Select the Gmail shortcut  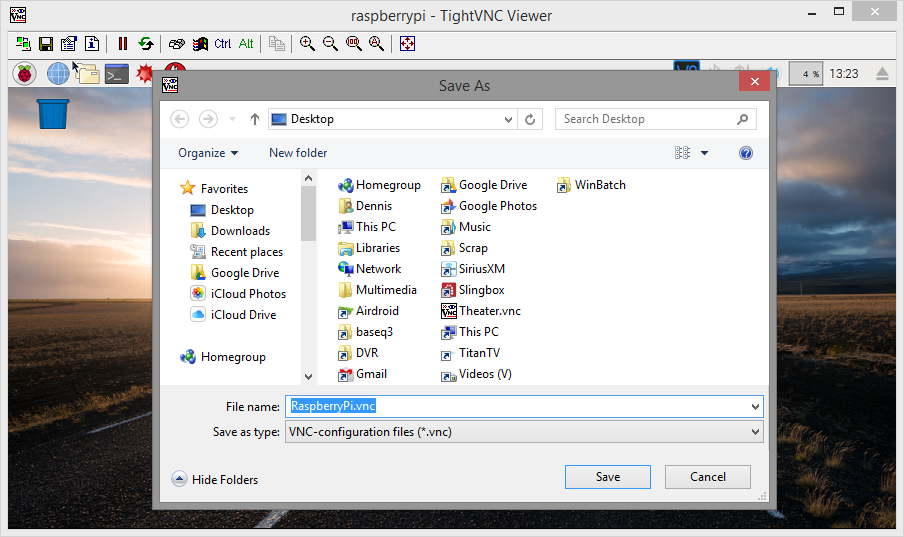point(362,374)
